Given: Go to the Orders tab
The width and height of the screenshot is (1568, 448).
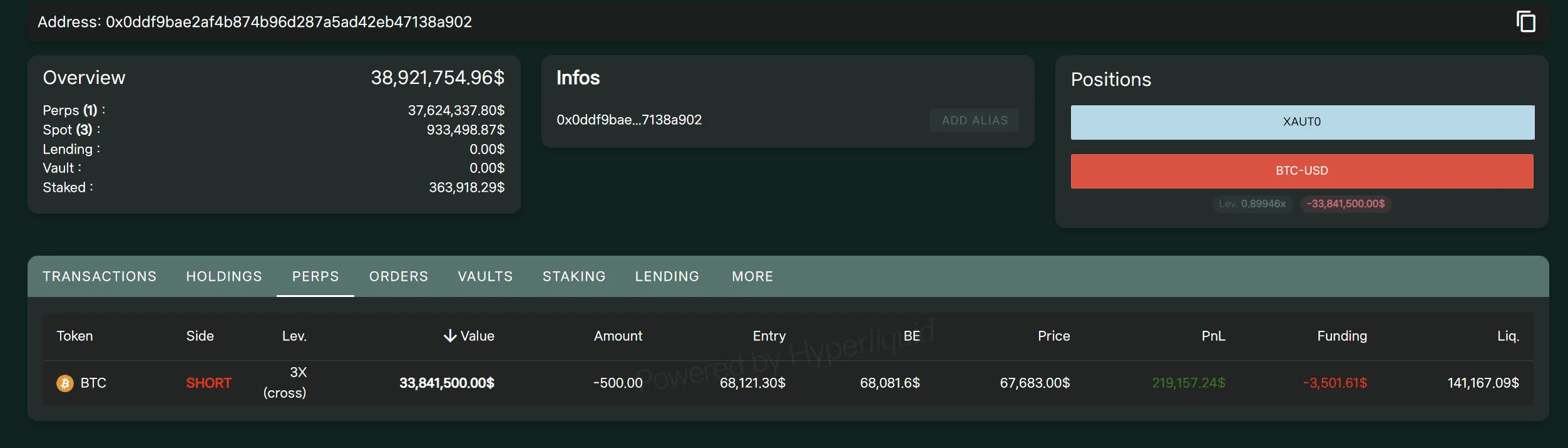Looking at the screenshot, I should tap(399, 276).
